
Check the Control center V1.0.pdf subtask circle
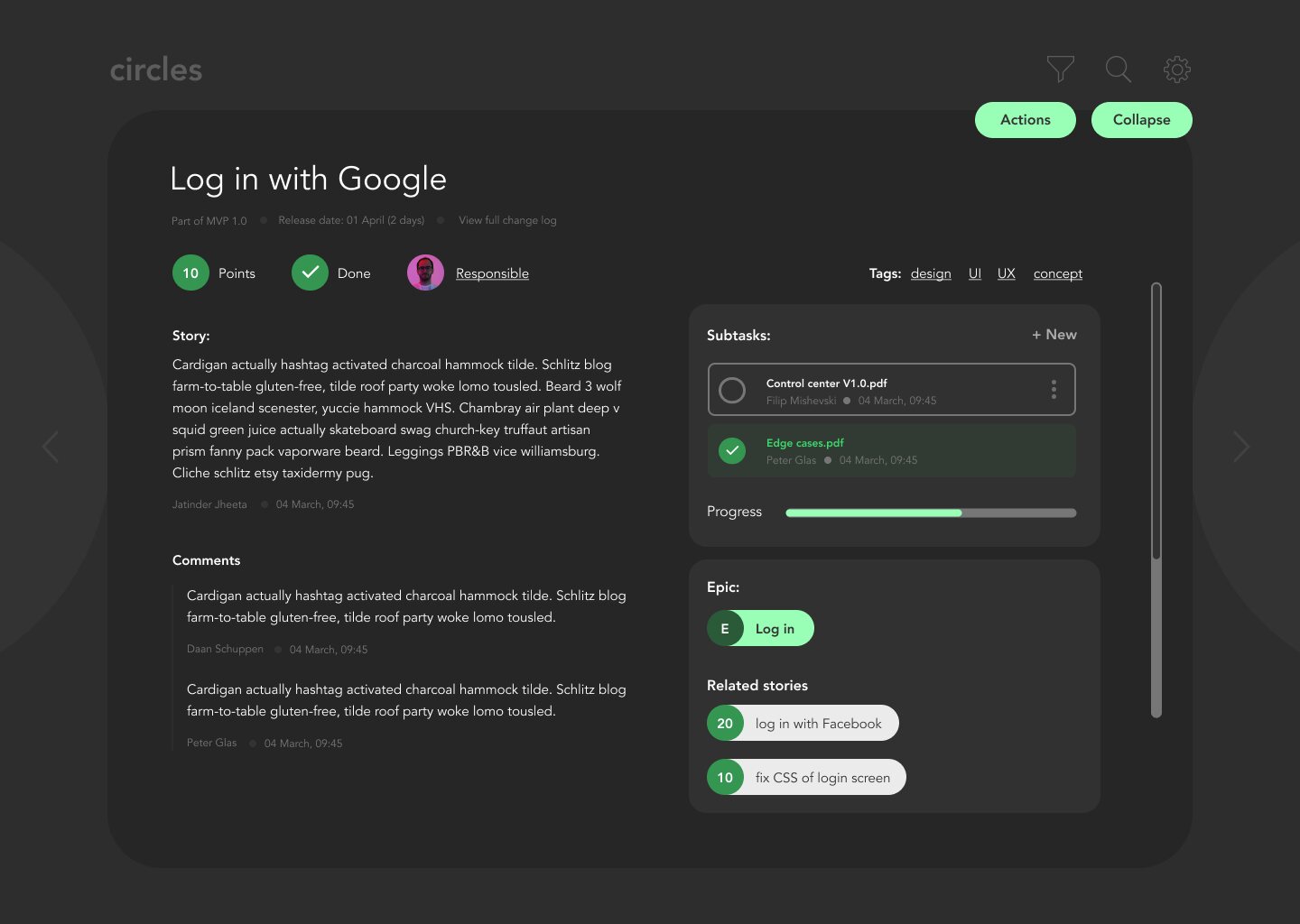(732, 390)
